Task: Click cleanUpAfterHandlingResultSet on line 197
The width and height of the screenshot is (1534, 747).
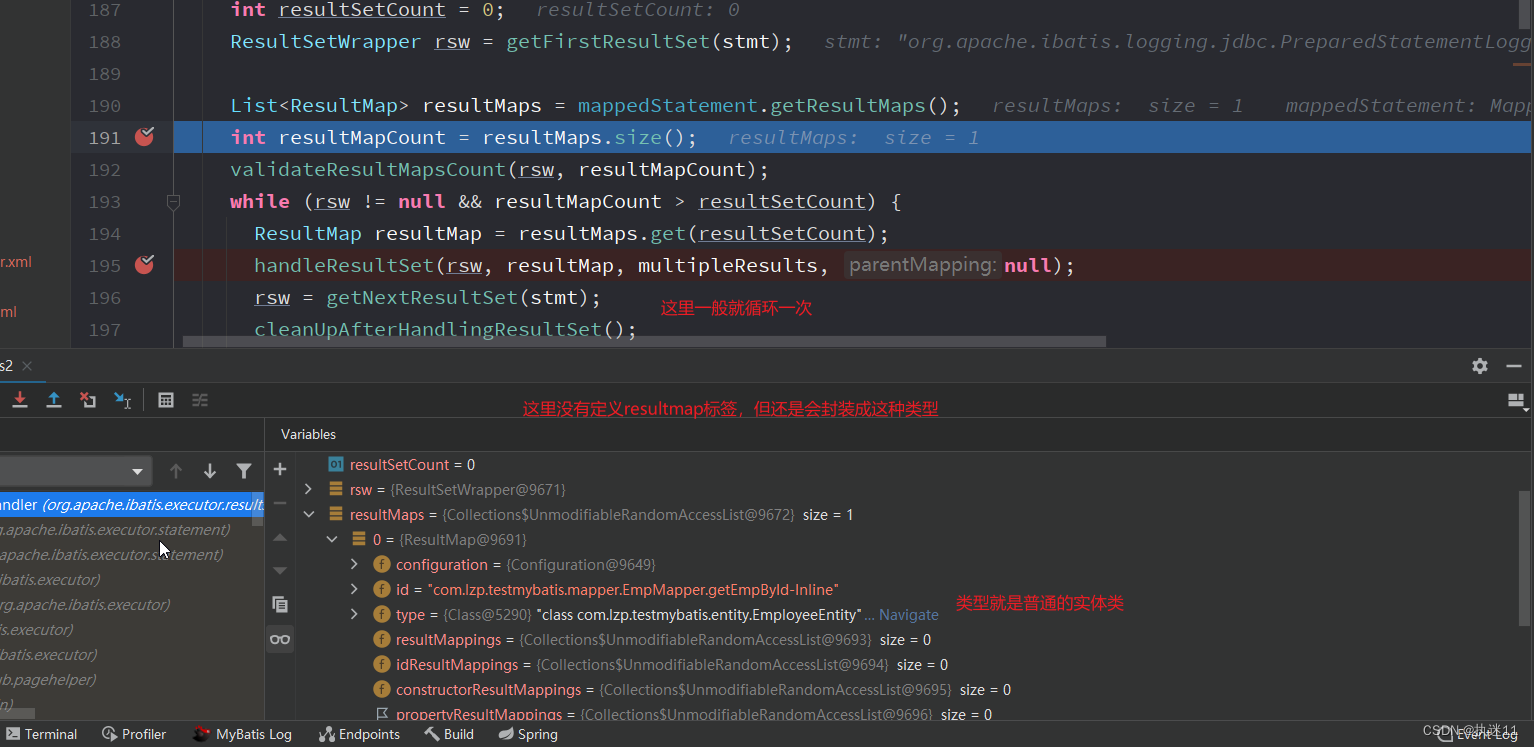Action: coord(428,330)
